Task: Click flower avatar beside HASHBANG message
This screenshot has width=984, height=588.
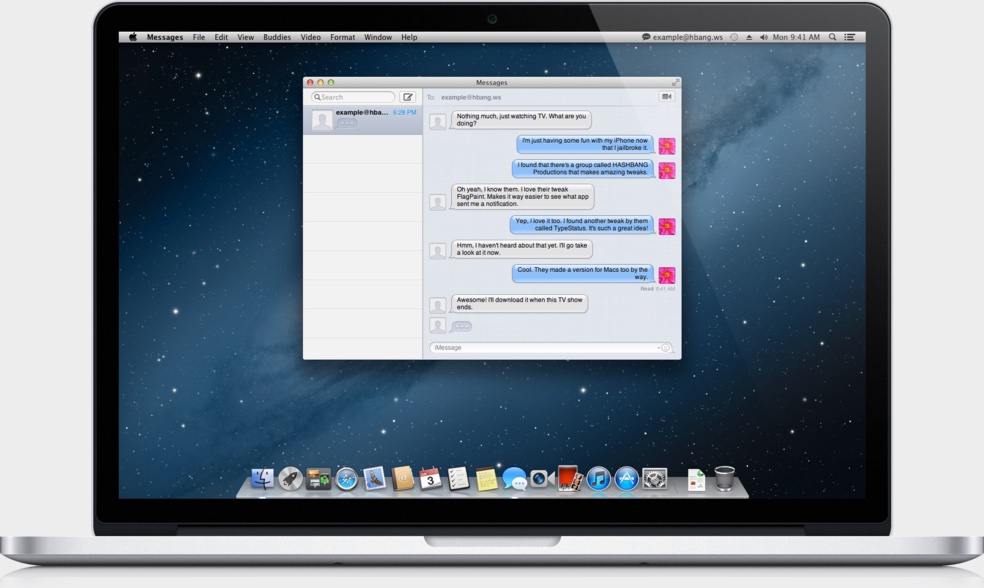Action: (x=666, y=170)
